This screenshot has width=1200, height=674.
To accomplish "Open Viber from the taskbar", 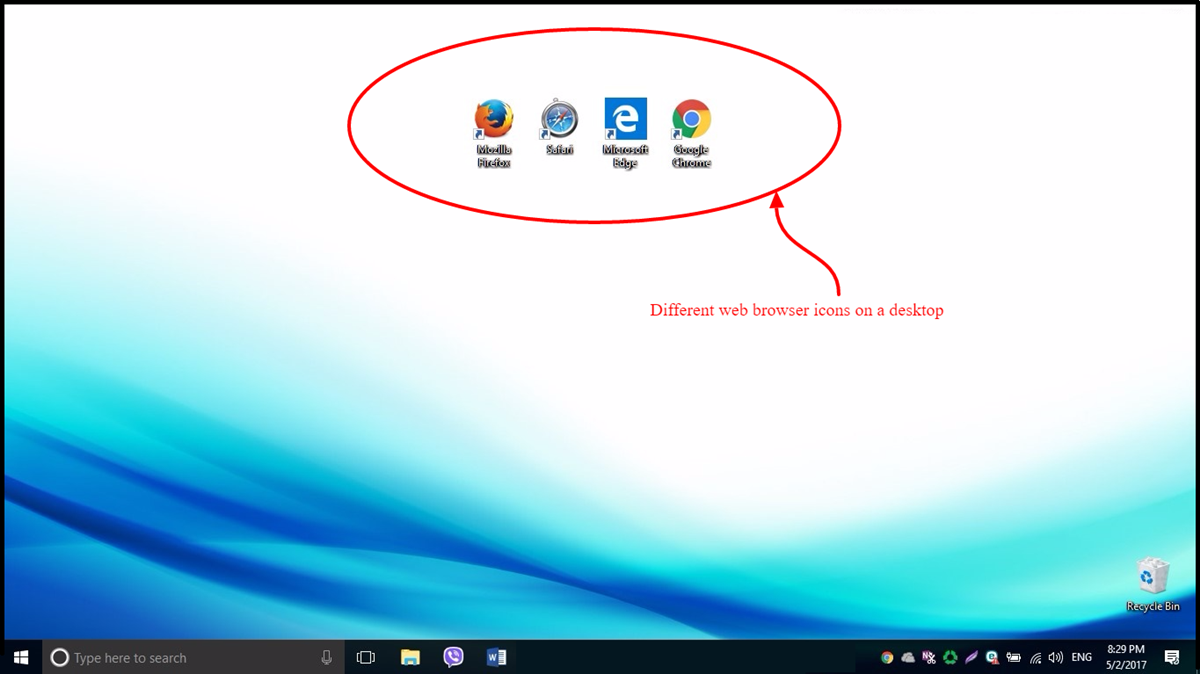I will (x=454, y=657).
